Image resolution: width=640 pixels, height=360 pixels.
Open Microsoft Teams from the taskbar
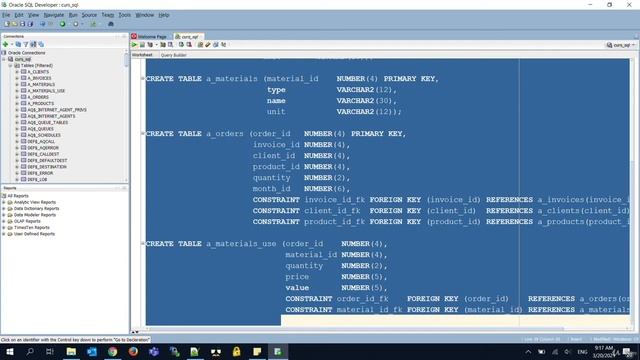(154, 351)
